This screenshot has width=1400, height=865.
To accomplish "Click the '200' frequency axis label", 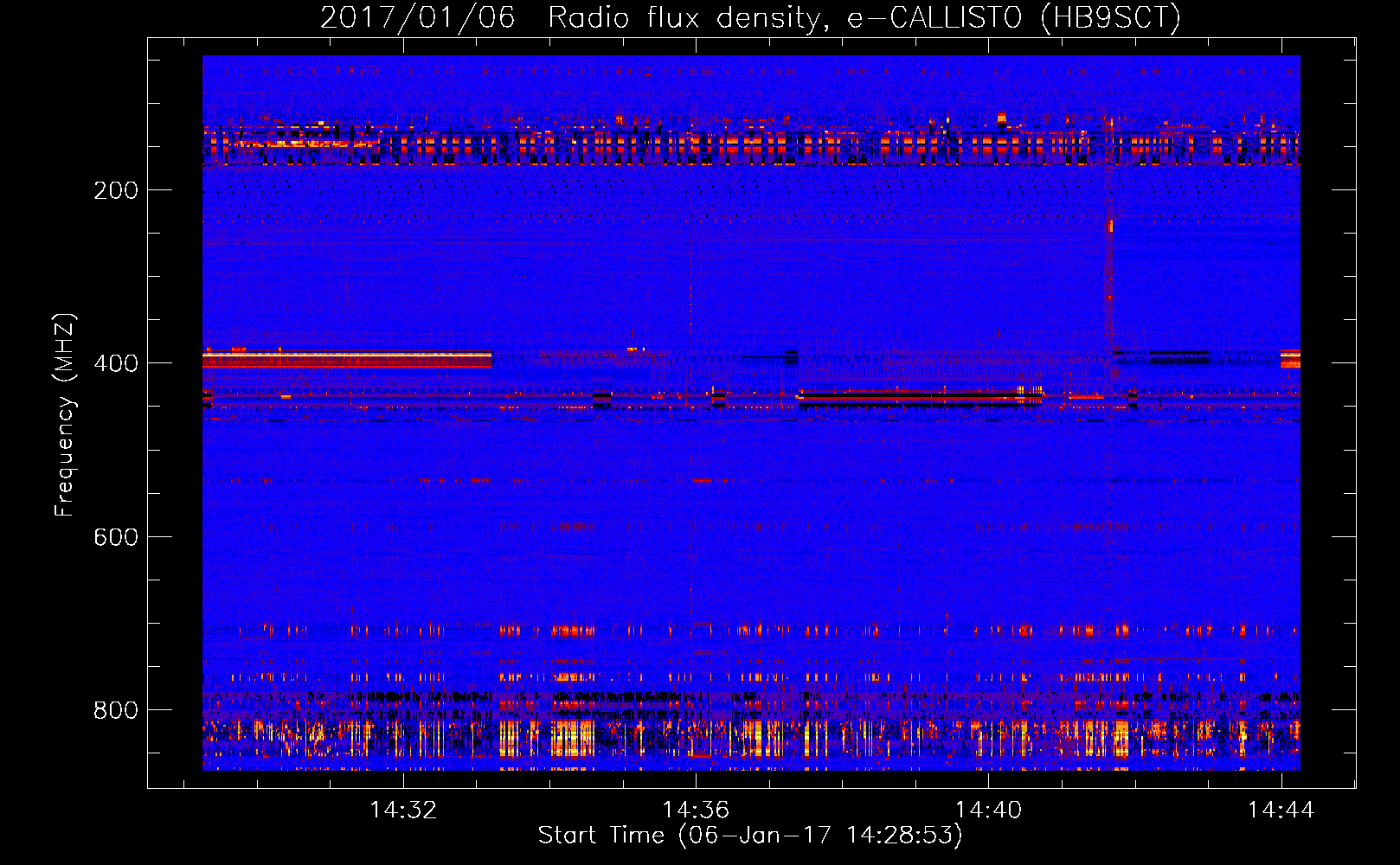I will [116, 190].
